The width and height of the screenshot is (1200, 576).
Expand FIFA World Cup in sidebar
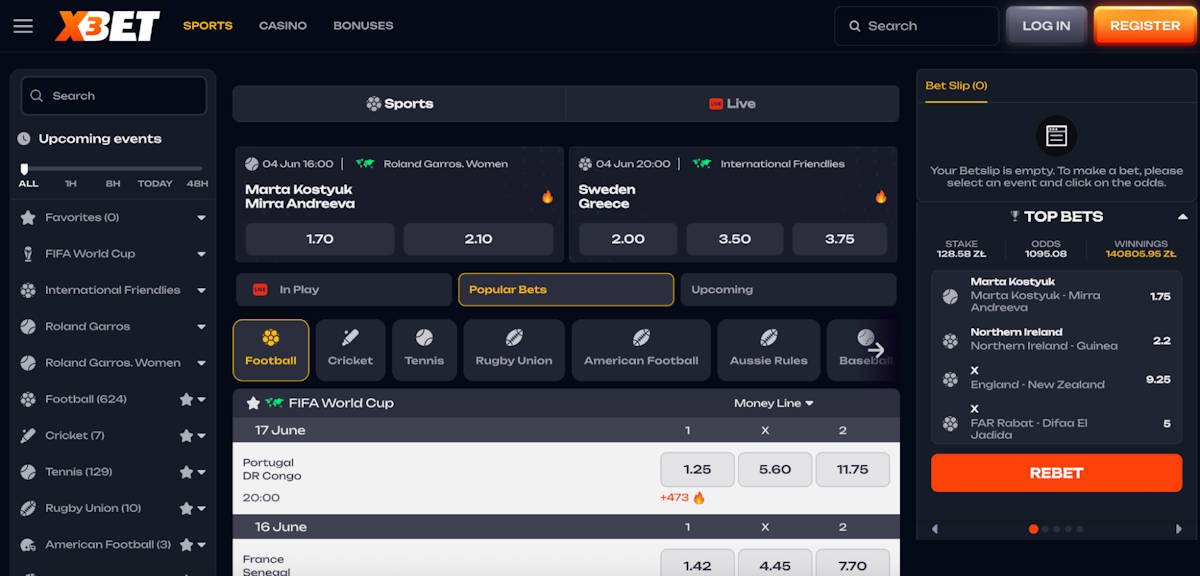[201, 254]
